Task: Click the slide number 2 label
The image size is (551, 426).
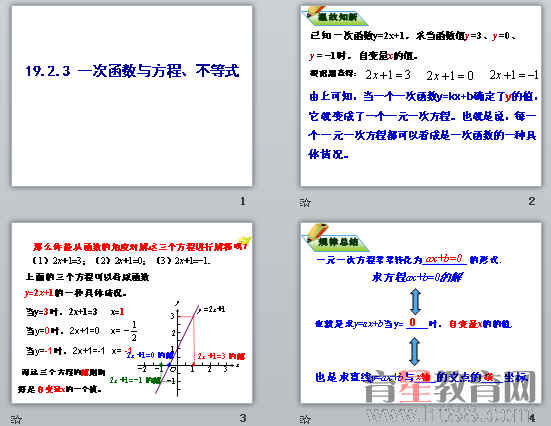Action: [532, 201]
